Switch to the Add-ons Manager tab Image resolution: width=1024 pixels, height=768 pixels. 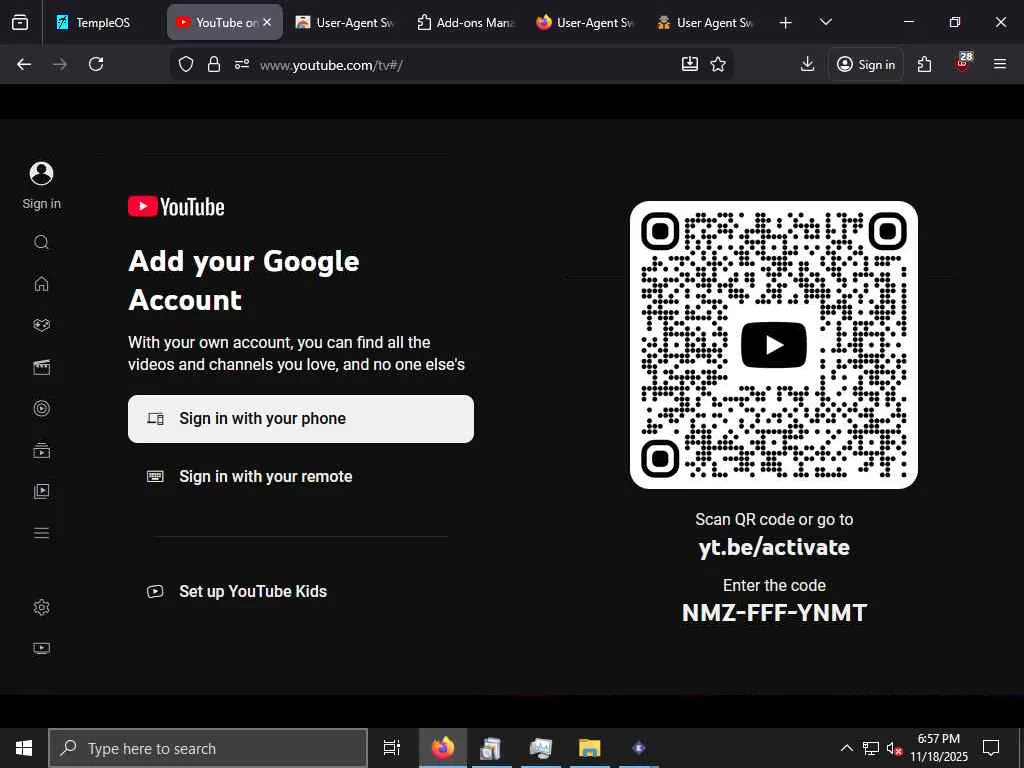coord(466,22)
